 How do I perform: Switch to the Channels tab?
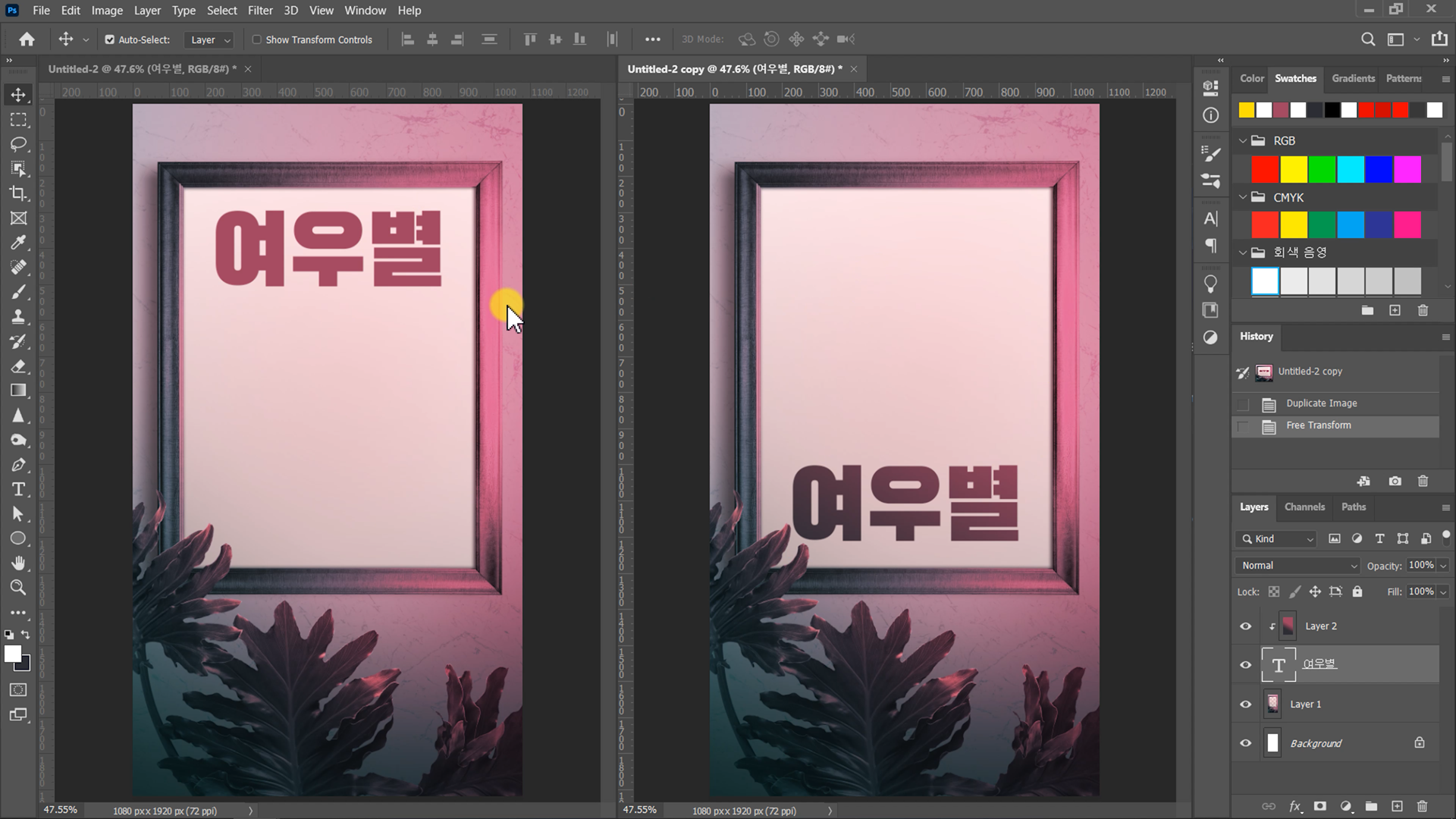tap(1304, 507)
